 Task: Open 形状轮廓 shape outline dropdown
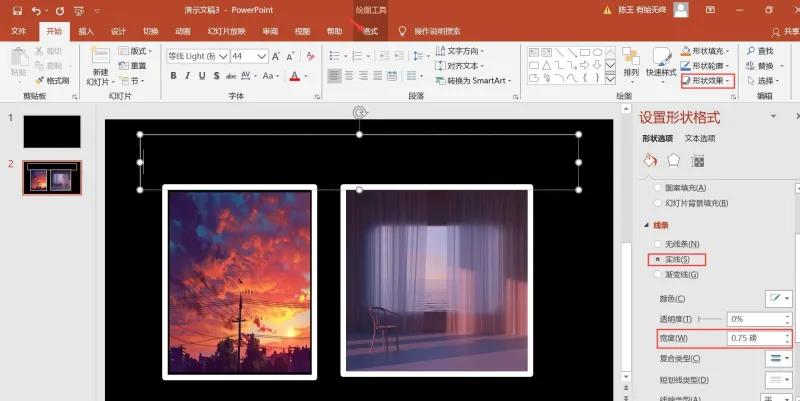(706, 66)
